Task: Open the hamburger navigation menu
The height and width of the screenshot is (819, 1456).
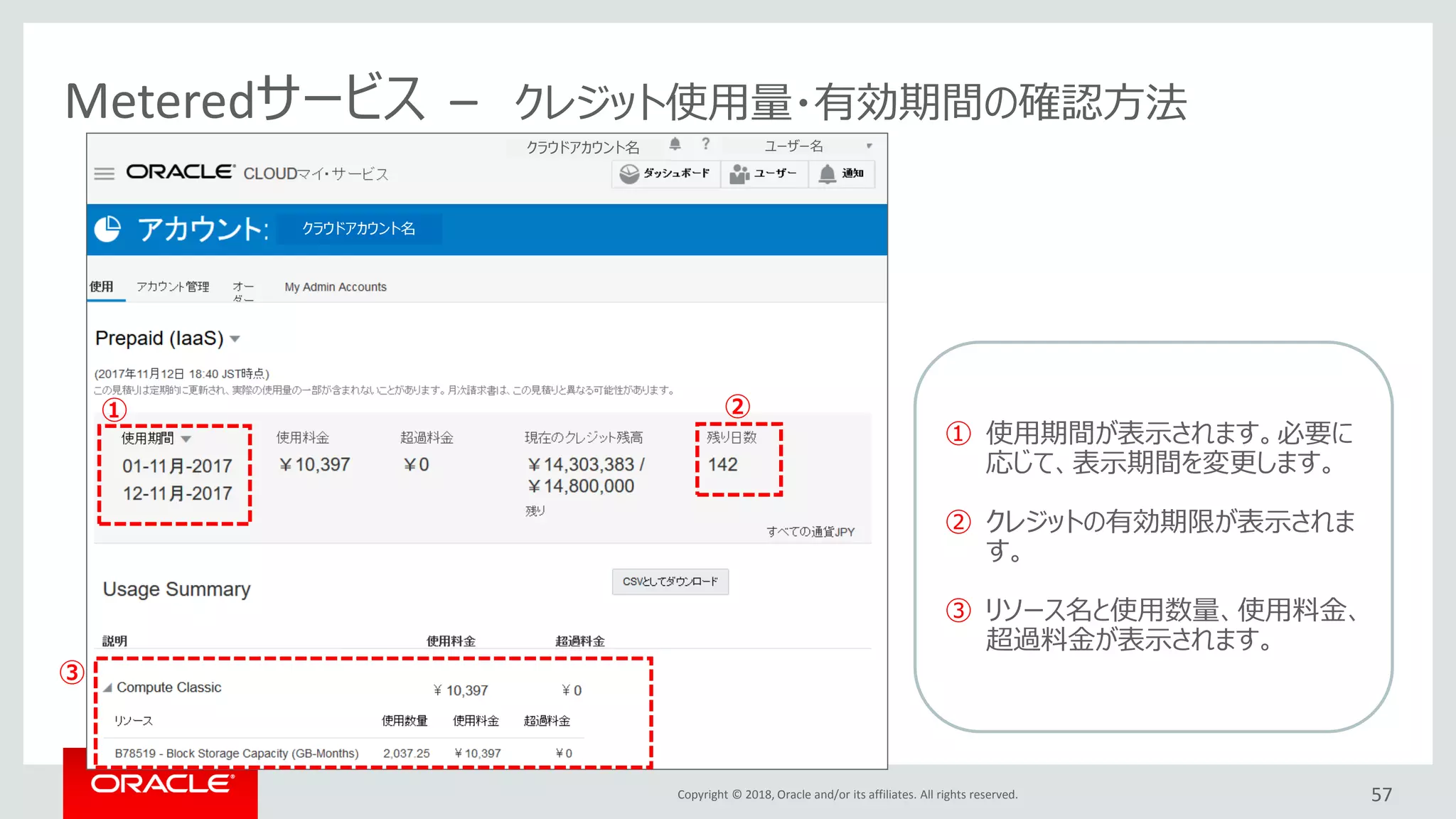Action: pyautogui.click(x=105, y=173)
